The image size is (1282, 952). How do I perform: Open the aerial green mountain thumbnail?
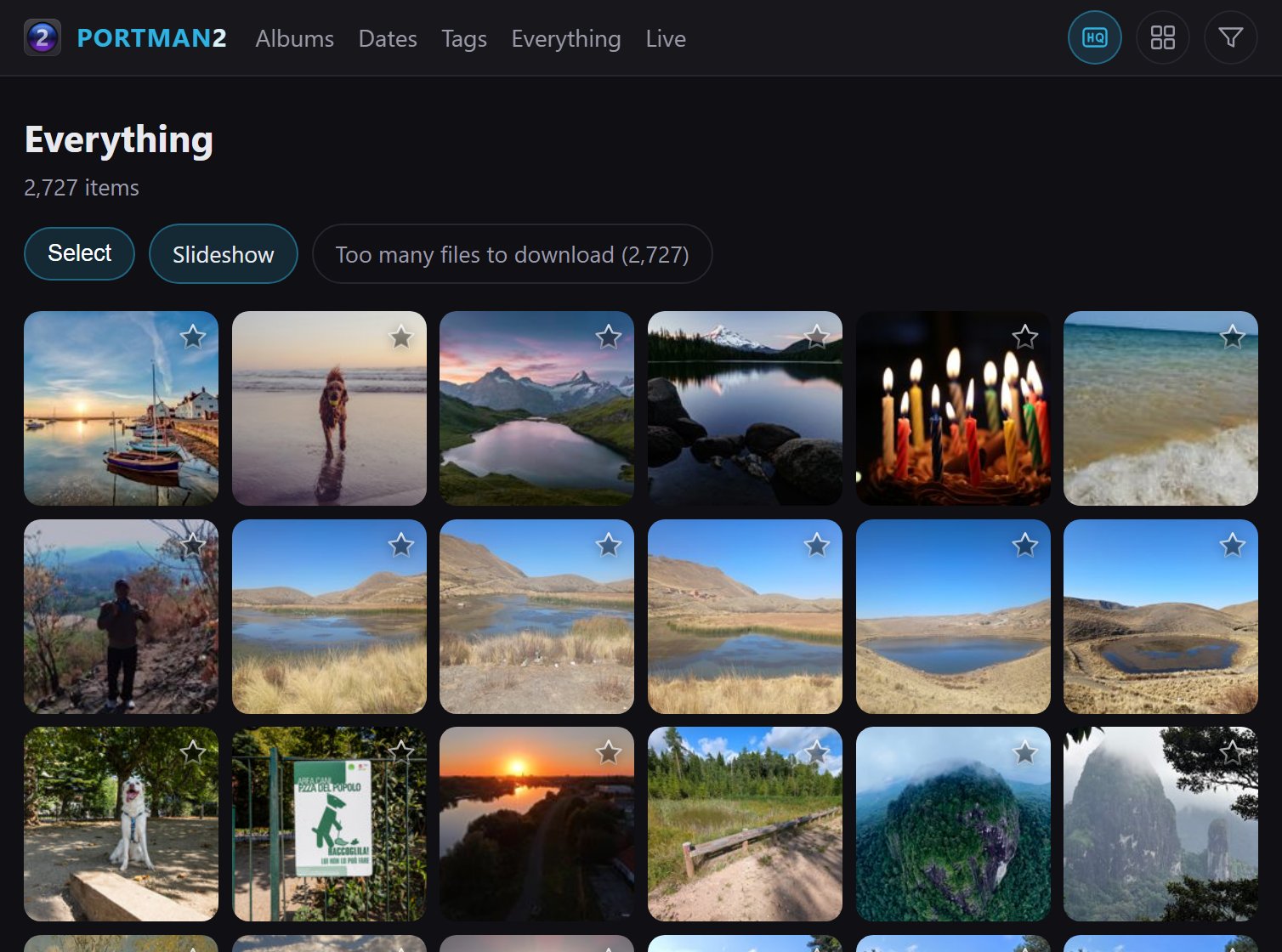[953, 824]
